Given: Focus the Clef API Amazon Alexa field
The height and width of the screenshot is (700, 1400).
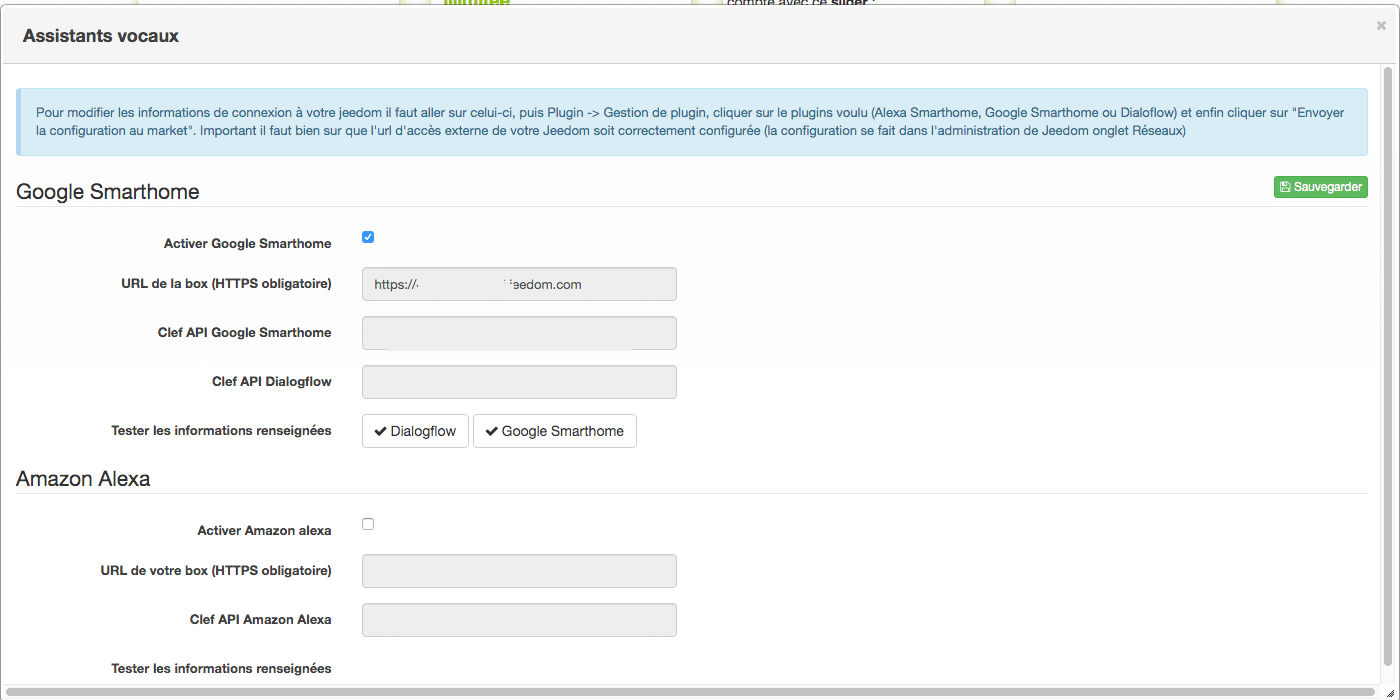Looking at the screenshot, I should point(519,620).
